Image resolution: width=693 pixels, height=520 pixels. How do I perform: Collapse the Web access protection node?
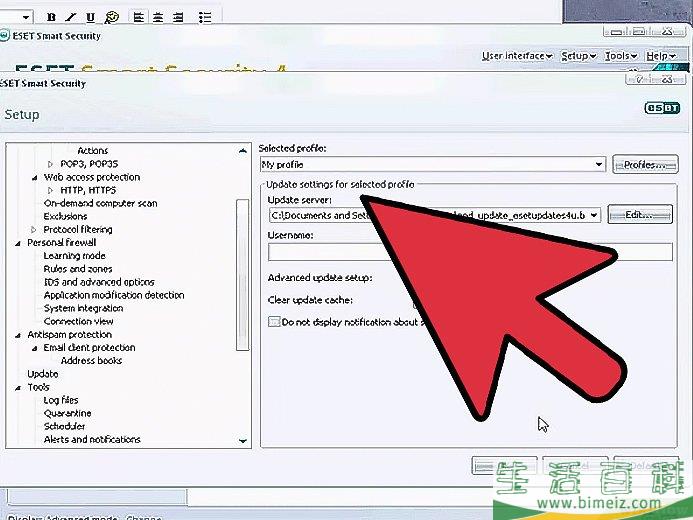point(34,178)
